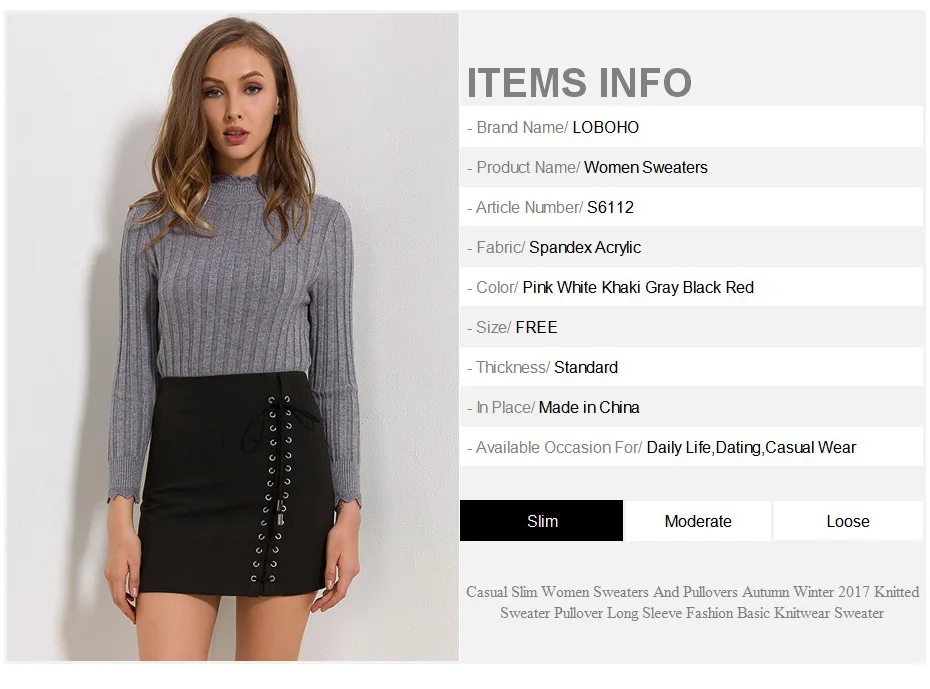Click the Fabric Spandex Acrylic row

pos(692,247)
